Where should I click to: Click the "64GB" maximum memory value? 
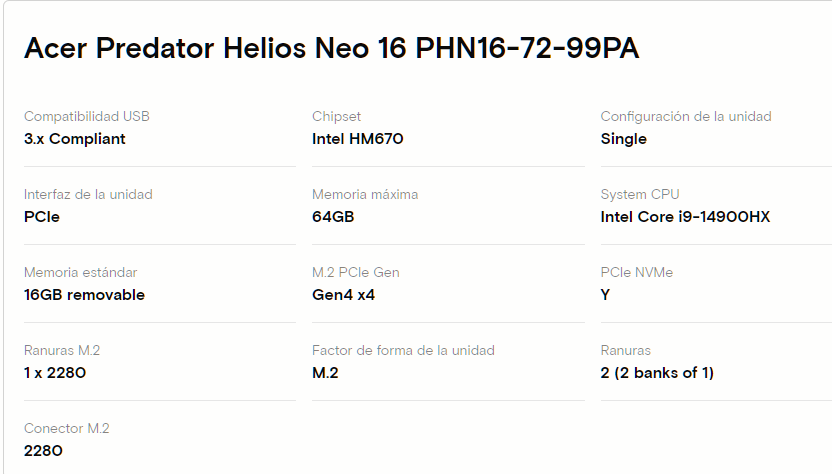[334, 217]
